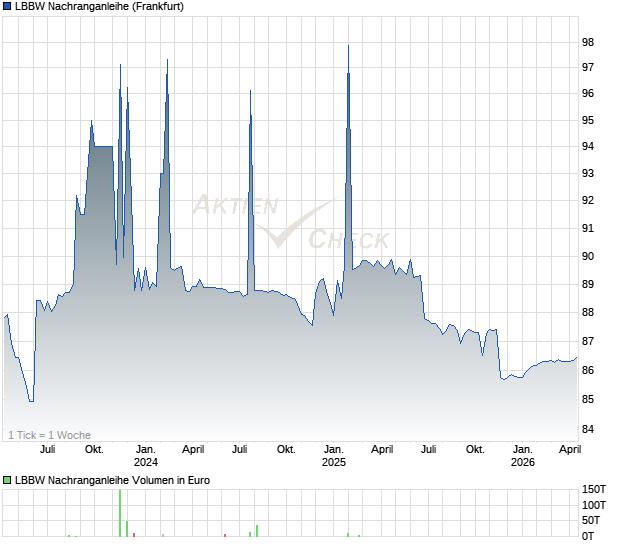Select the Jan. 2025 x-axis label
620x546 pixels.
click(x=334, y=456)
